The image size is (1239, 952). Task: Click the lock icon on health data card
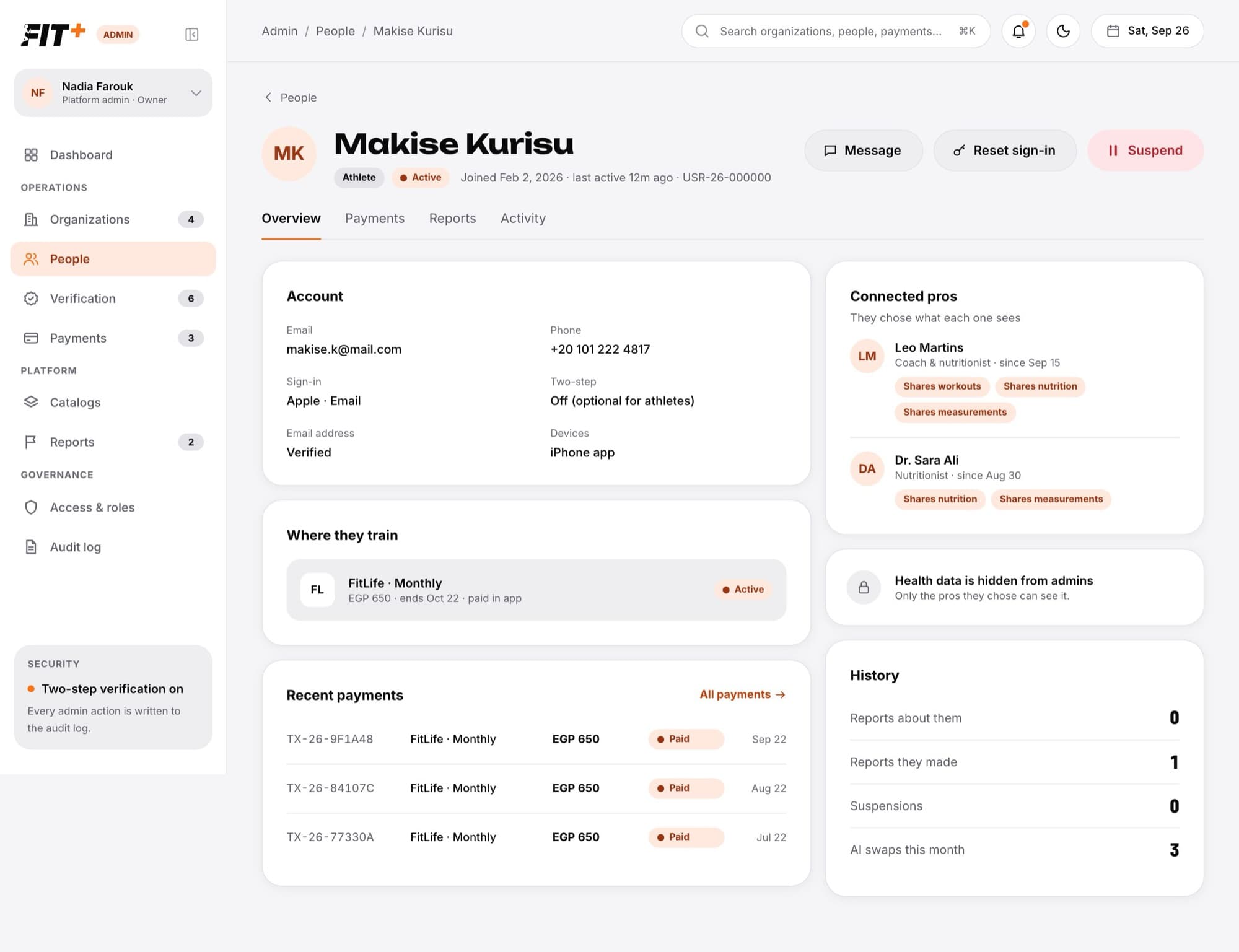pyautogui.click(x=864, y=587)
